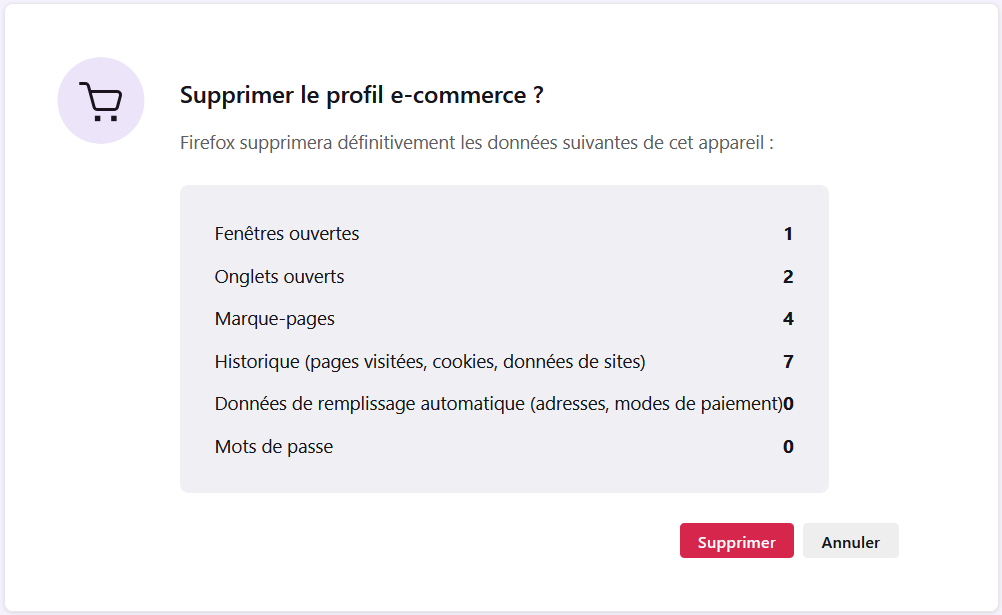This screenshot has width=1002, height=615.
Task: Select the cart icon's wheel detail
Action: 96,116
